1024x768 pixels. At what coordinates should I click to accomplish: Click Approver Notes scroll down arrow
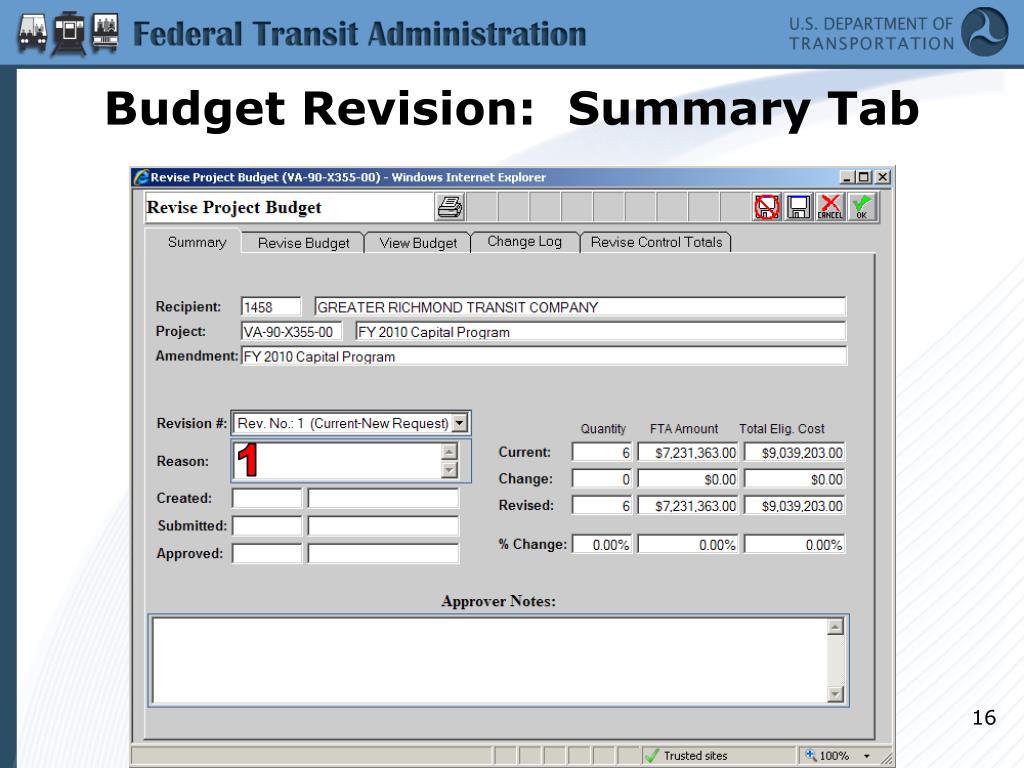(x=835, y=694)
